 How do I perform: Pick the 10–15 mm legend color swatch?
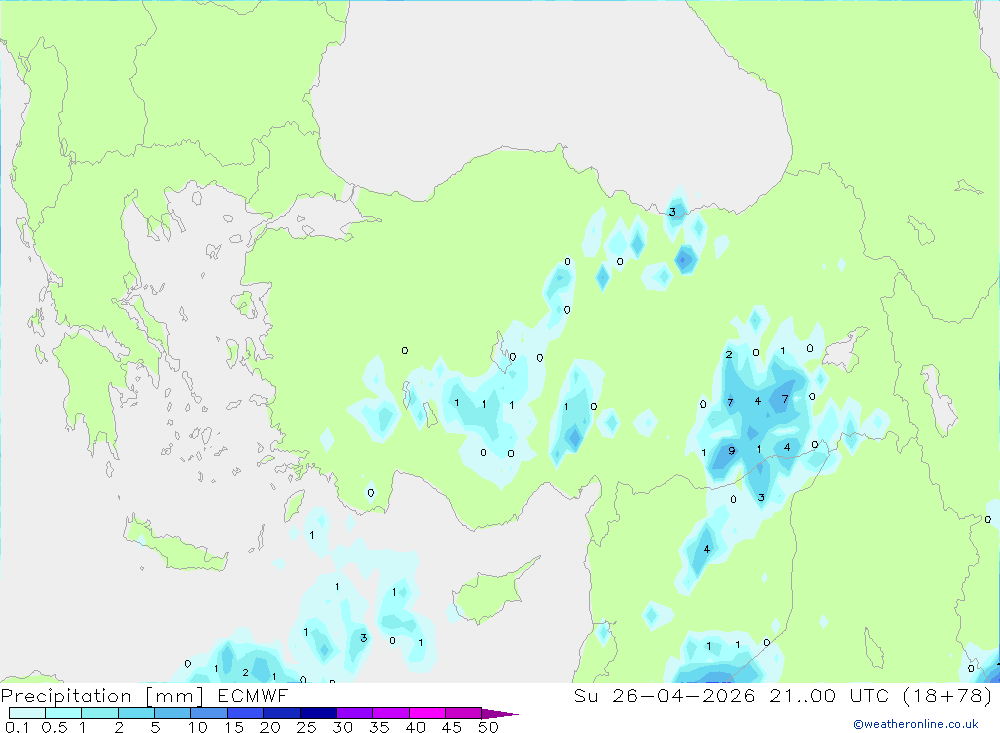click(209, 713)
